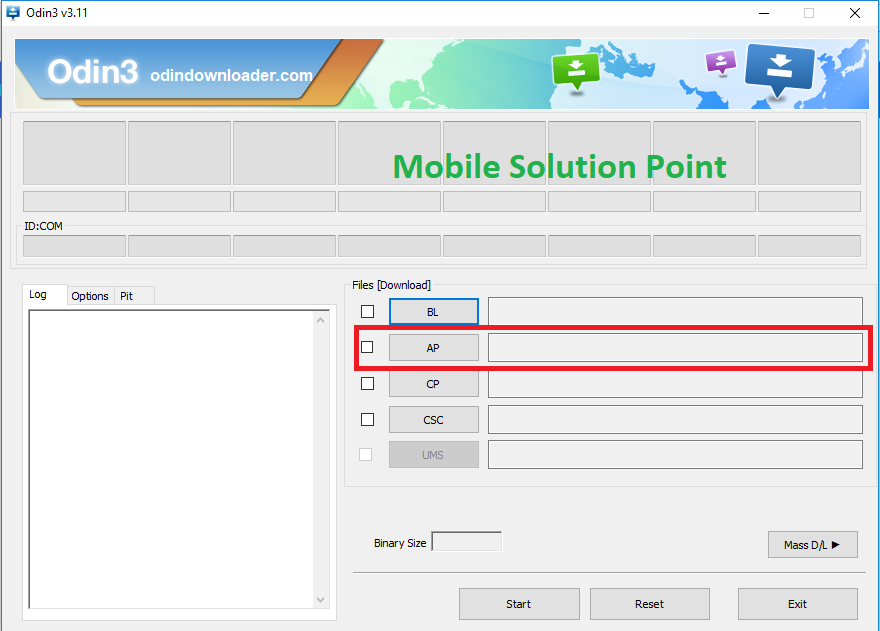Click the CSC file browse button
This screenshot has width=880, height=631.
click(434, 420)
